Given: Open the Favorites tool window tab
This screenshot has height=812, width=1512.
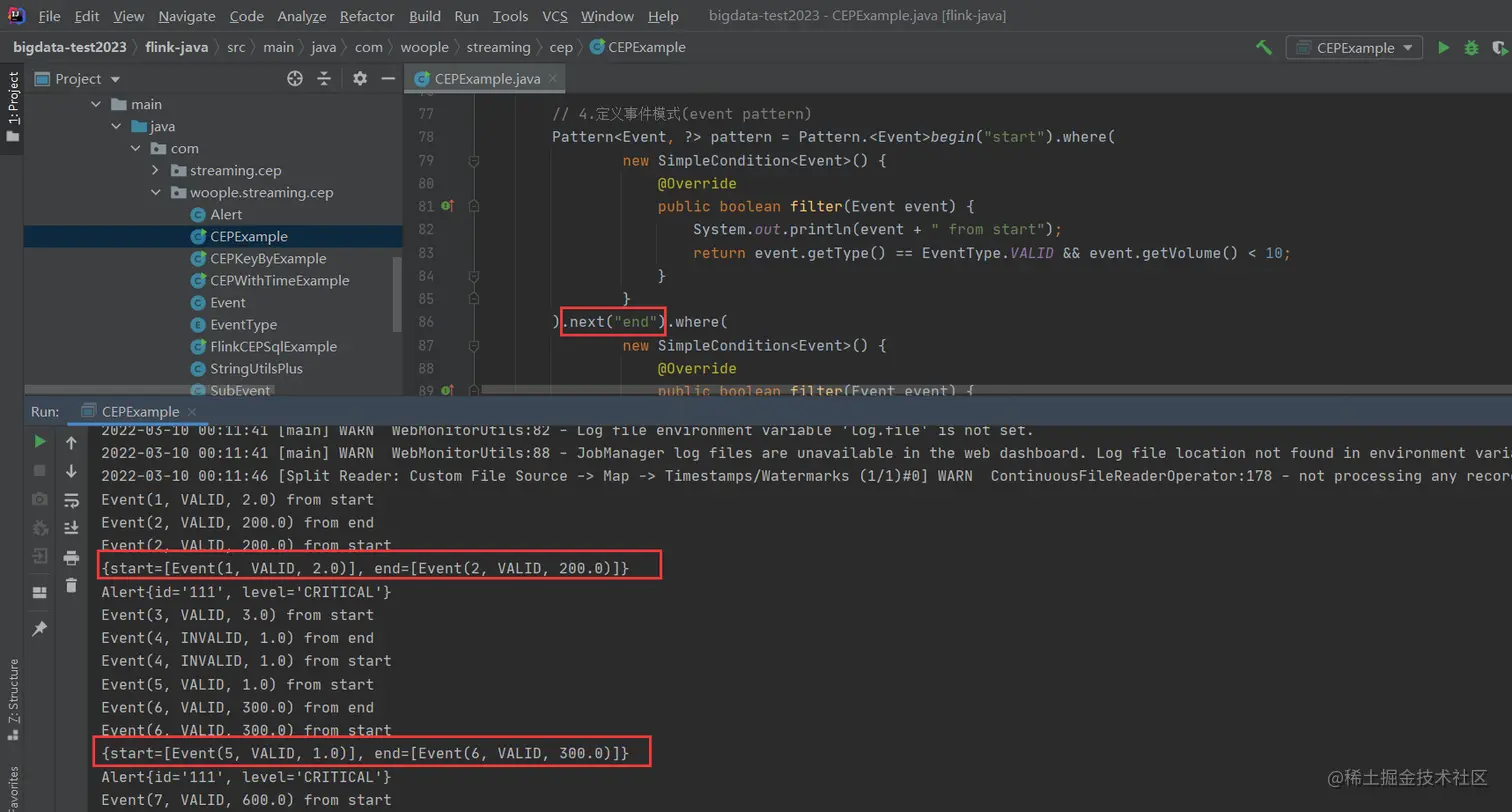Looking at the screenshot, I should click(12, 788).
